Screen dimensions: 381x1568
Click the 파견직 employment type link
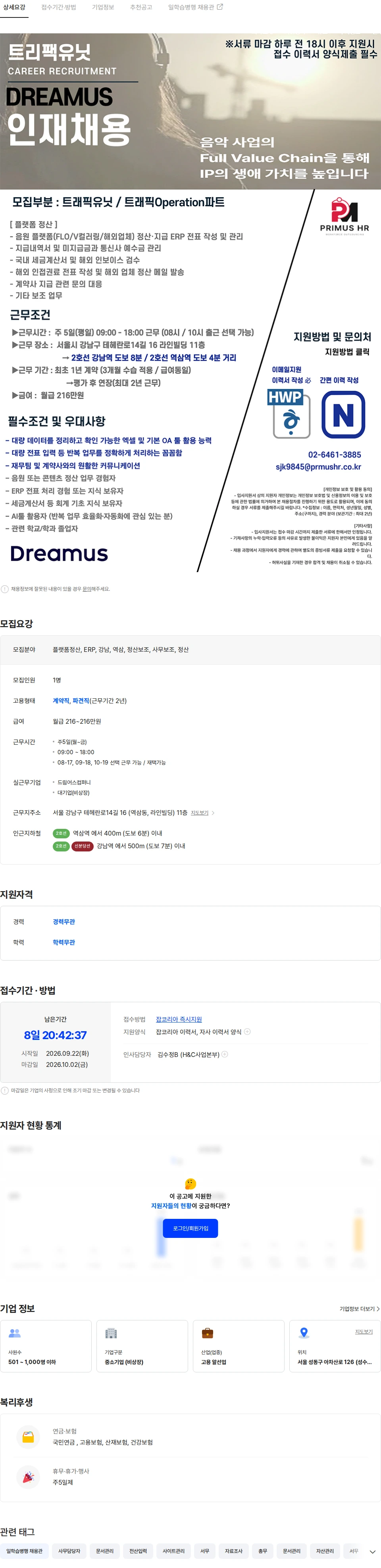click(81, 701)
